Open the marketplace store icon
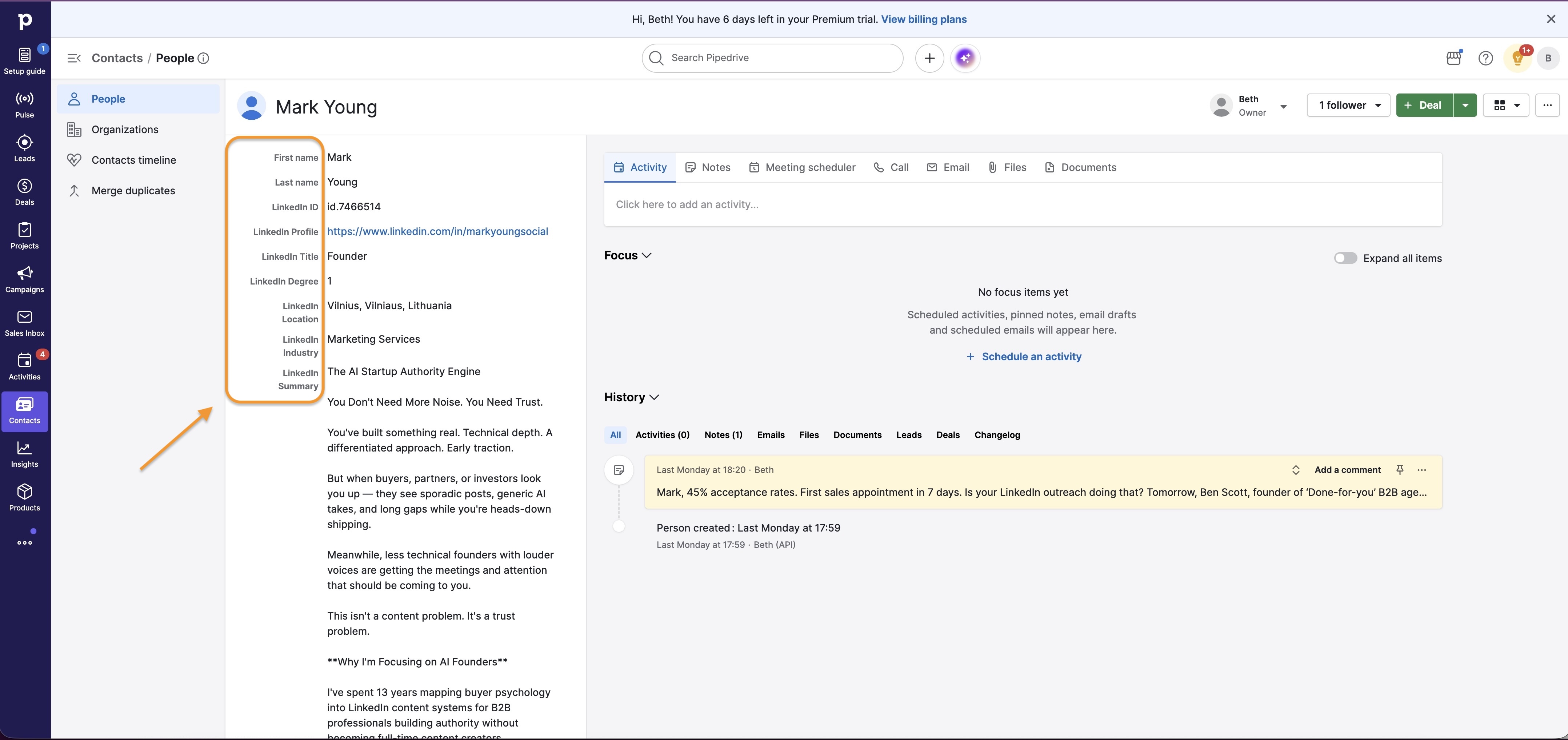This screenshot has height=740, width=1568. (1453, 58)
